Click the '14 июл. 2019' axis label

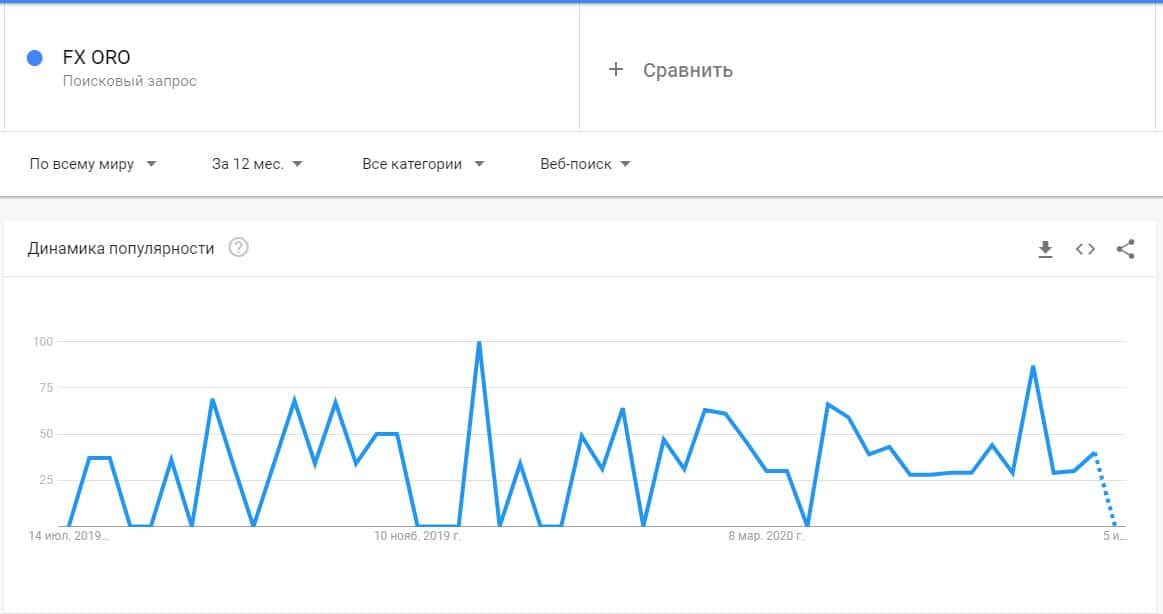point(68,537)
